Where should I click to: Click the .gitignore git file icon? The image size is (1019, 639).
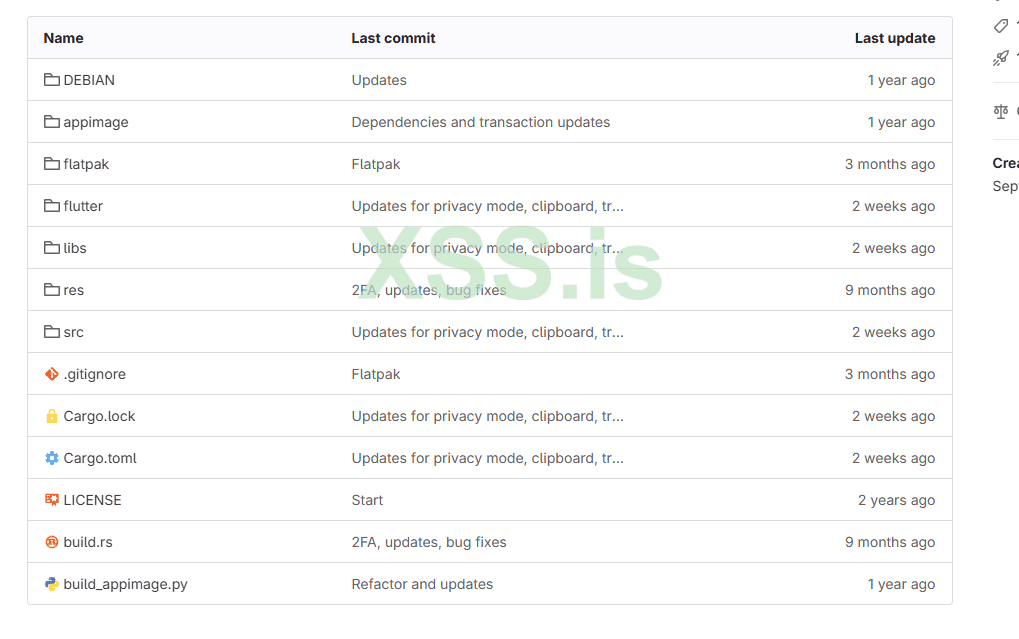pos(52,374)
